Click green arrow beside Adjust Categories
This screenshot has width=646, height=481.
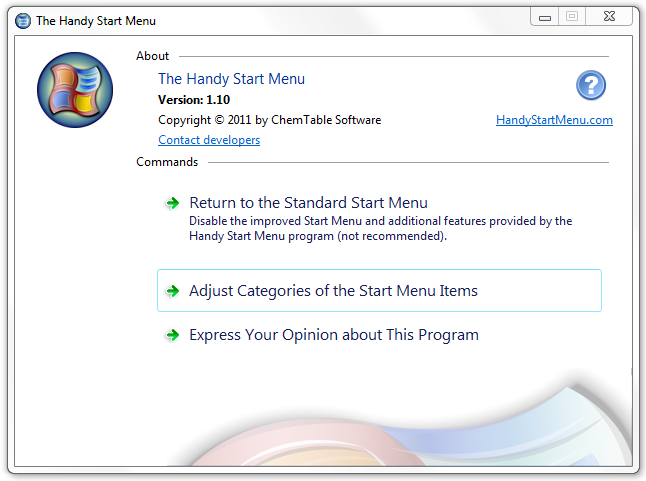point(173,291)
